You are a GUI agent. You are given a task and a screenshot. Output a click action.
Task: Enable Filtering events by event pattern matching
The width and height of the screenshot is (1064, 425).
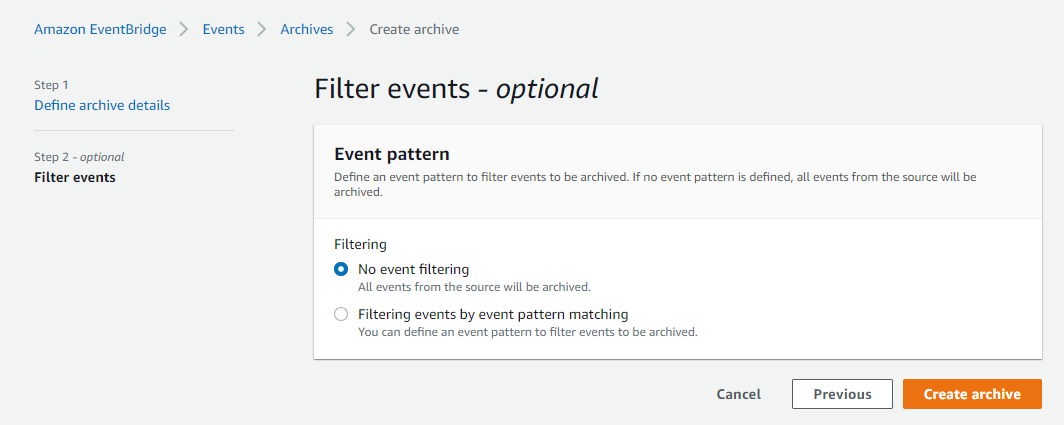tap(341, 314)
